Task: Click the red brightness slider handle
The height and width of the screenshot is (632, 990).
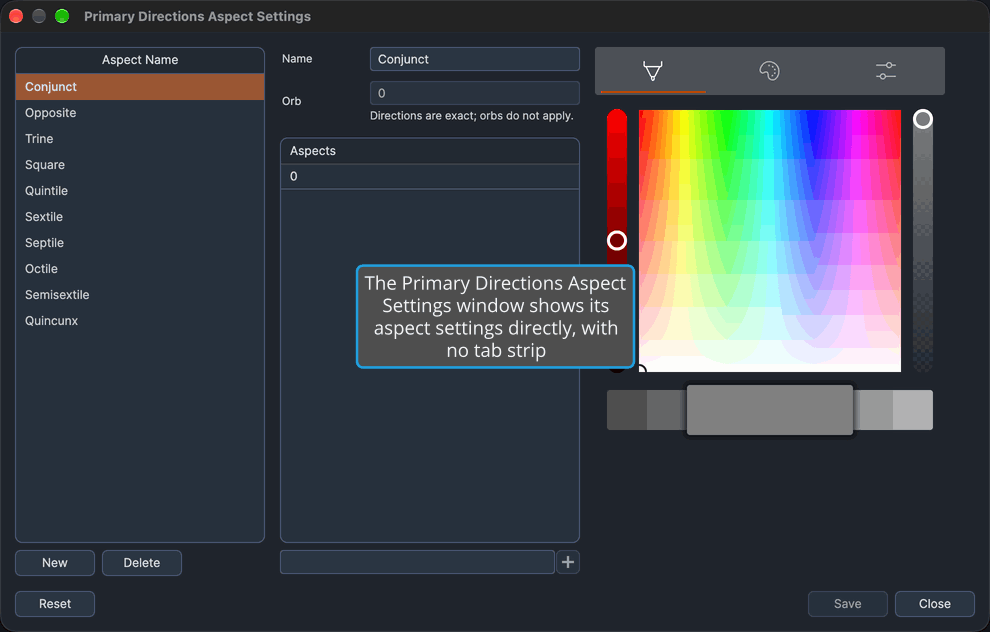Action: [x=617, y=241]
